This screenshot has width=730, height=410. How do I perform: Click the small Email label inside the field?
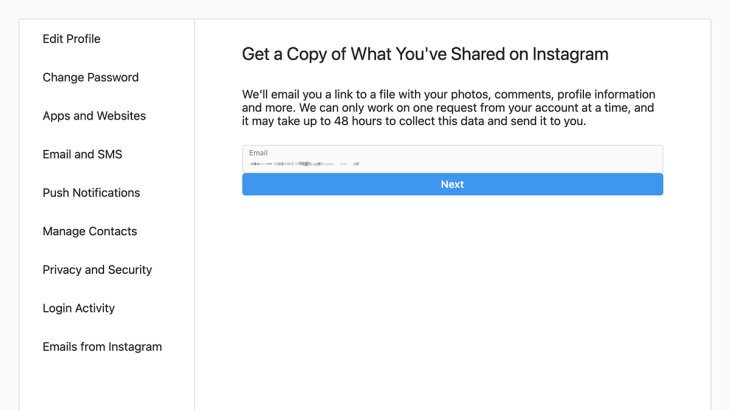pos(258,153)
